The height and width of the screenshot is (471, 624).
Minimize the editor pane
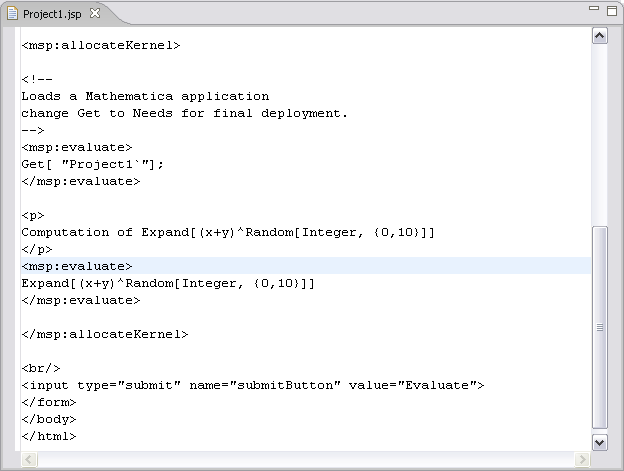(594, 8)
